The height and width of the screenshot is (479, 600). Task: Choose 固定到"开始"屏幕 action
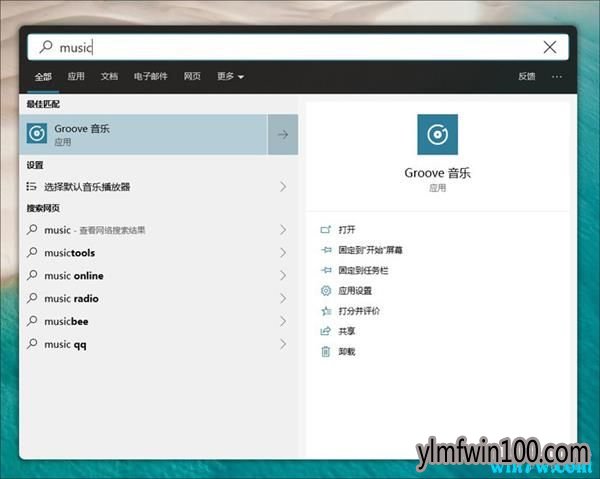370,250
